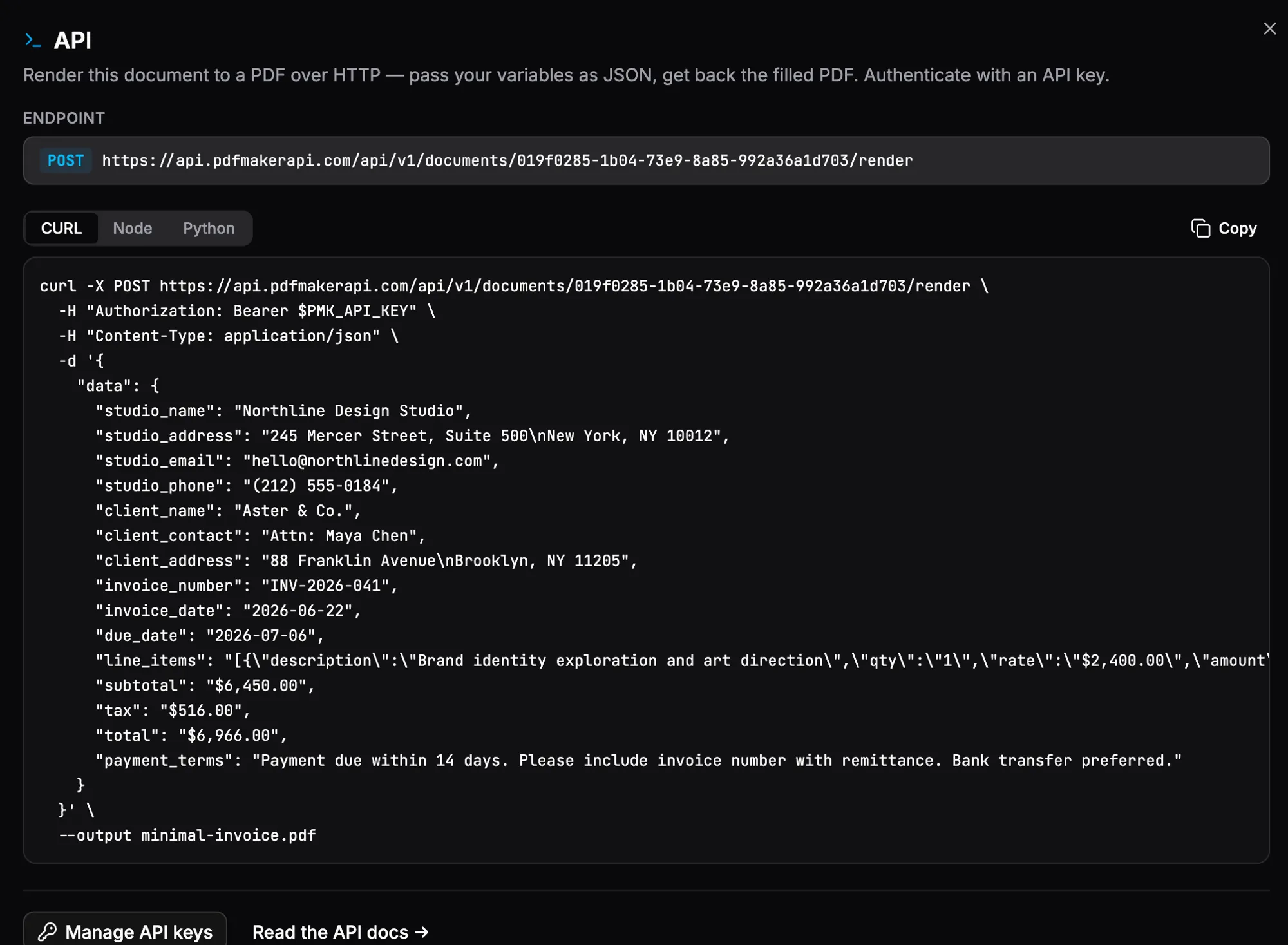The image size is (1288, 945).
Task: Click the endpoint URL field
Action: 646,160
